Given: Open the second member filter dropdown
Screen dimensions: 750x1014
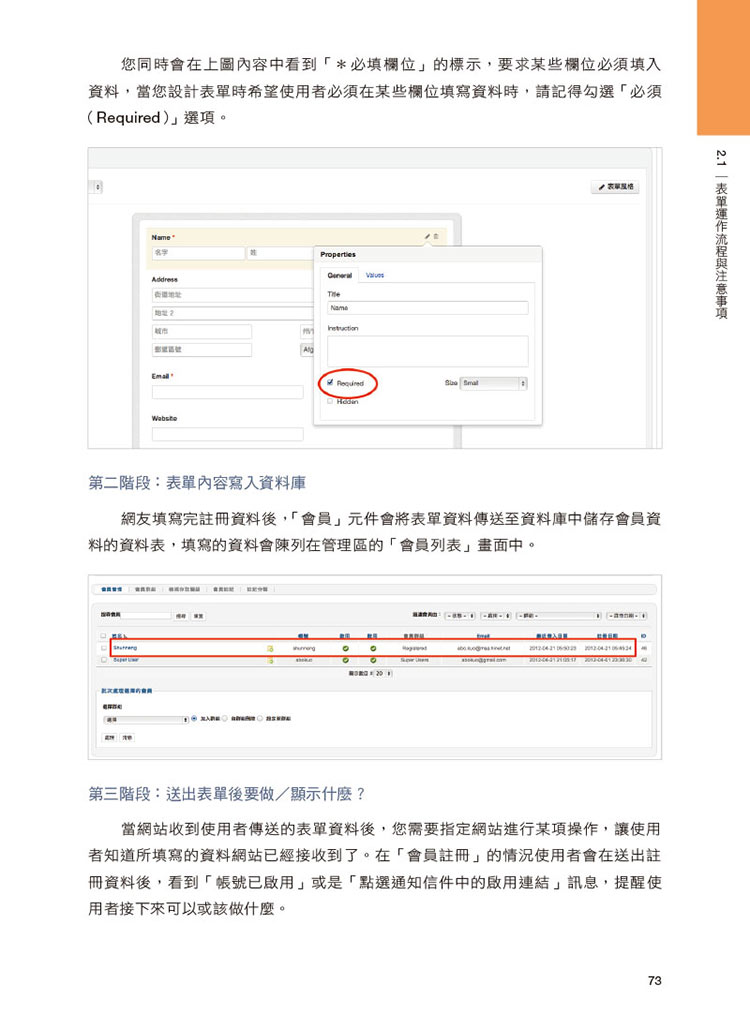Looking at the screenshot, I should tap(496, 616).
